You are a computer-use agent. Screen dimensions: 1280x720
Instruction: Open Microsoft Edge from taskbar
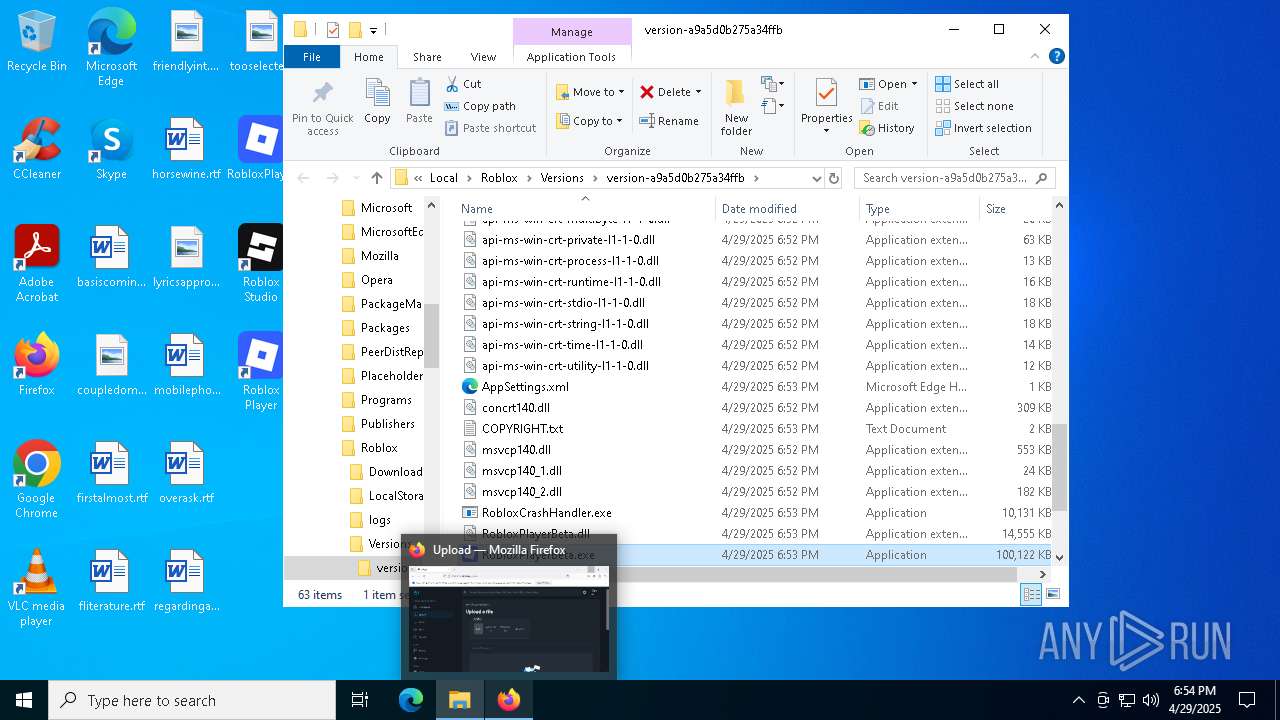point(411,700)
